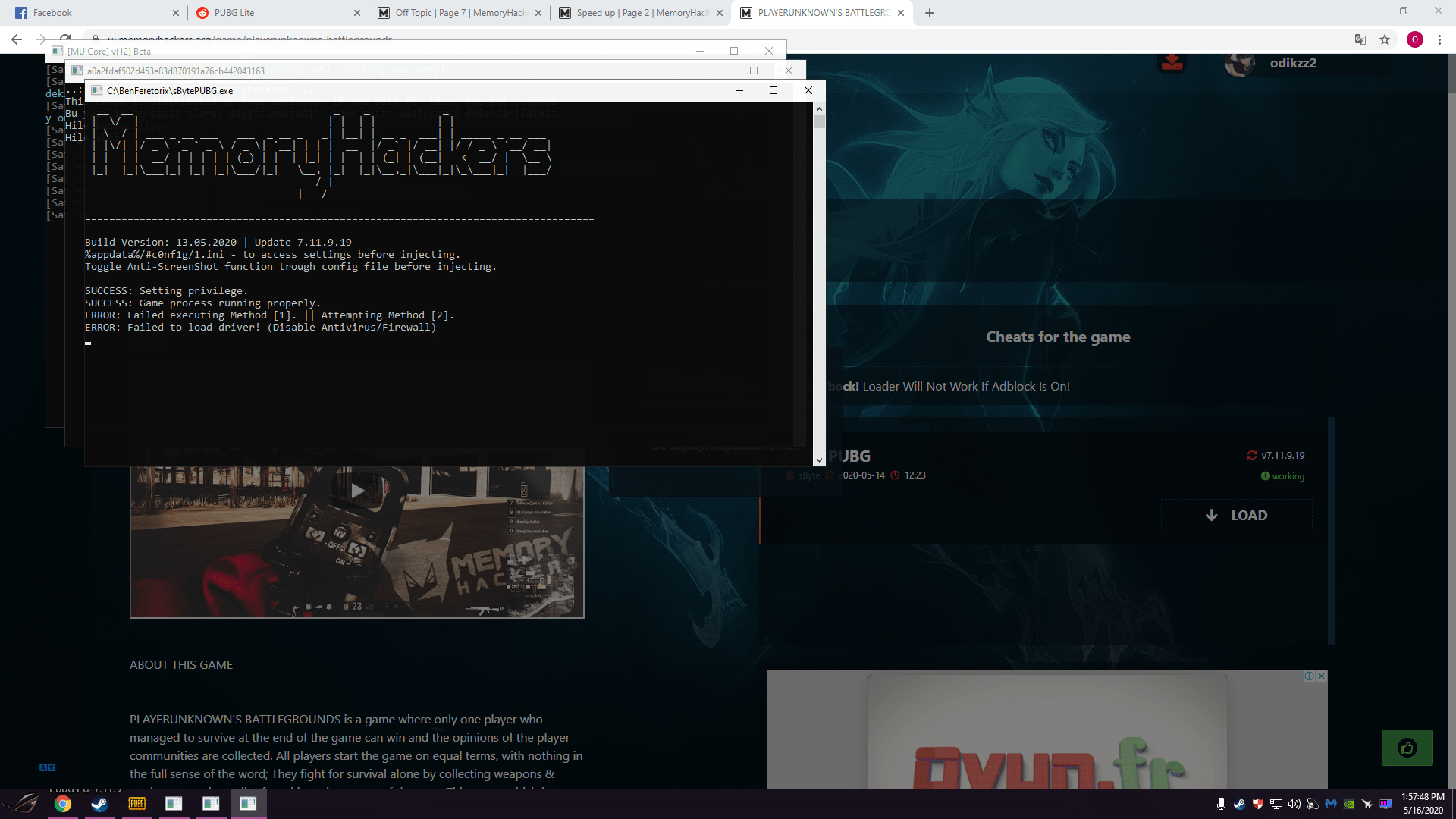Minimize the sBytePUBG.exe console window

(739, 90)
